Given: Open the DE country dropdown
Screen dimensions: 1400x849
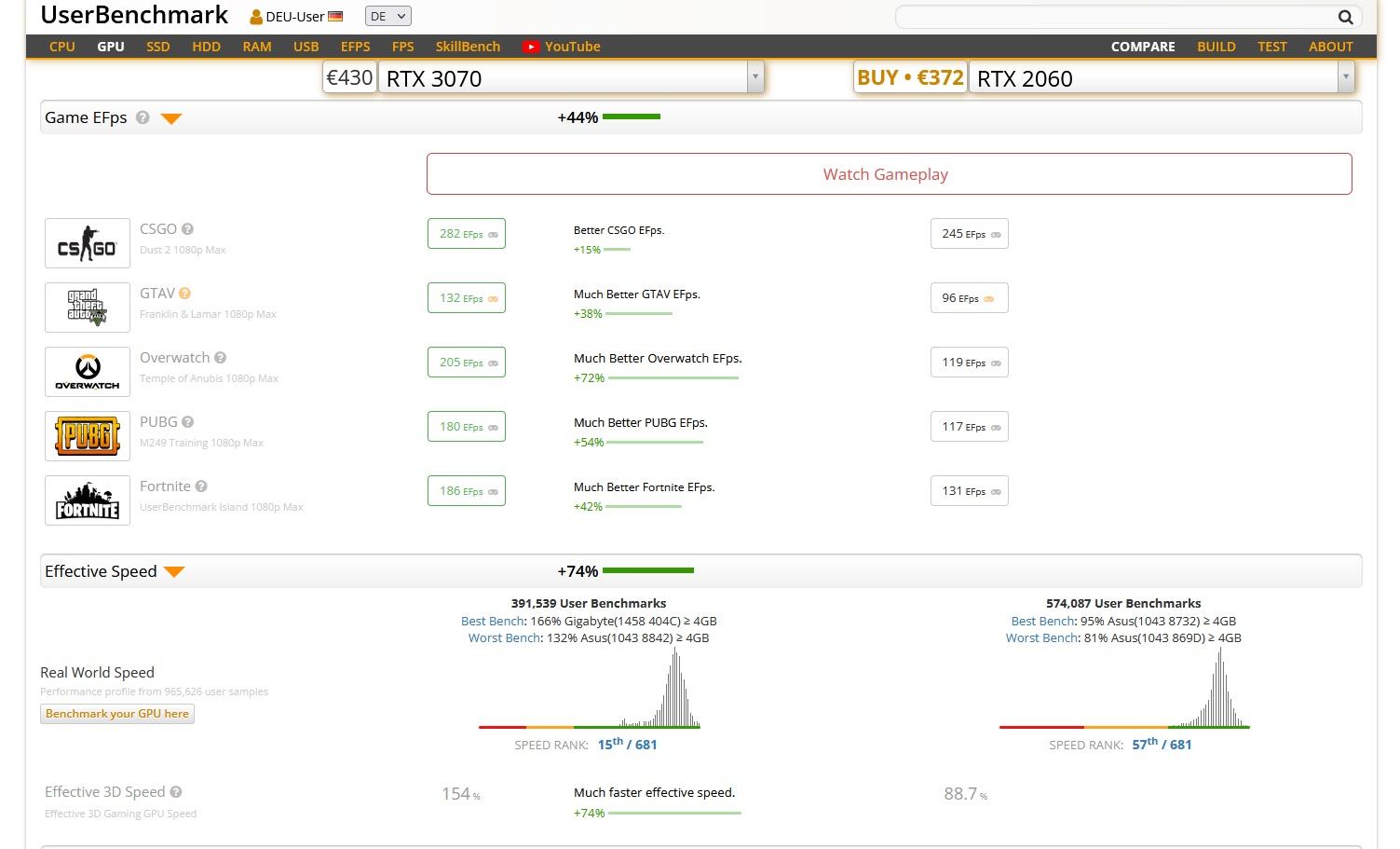Looking at the screenshot, I should pyautogui.click(x=387, y=16).
